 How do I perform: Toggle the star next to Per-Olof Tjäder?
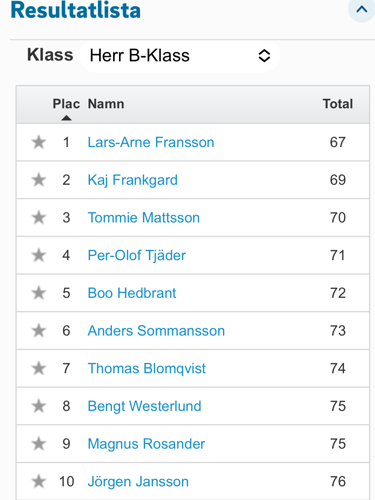39,255
